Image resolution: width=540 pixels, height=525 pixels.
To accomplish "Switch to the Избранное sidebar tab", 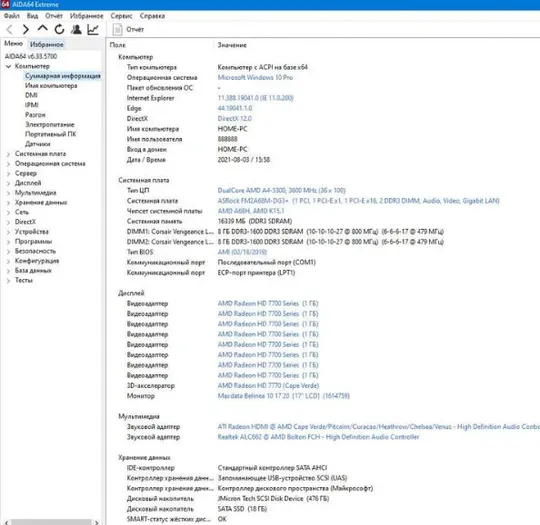I will click(x=46, y=44).
